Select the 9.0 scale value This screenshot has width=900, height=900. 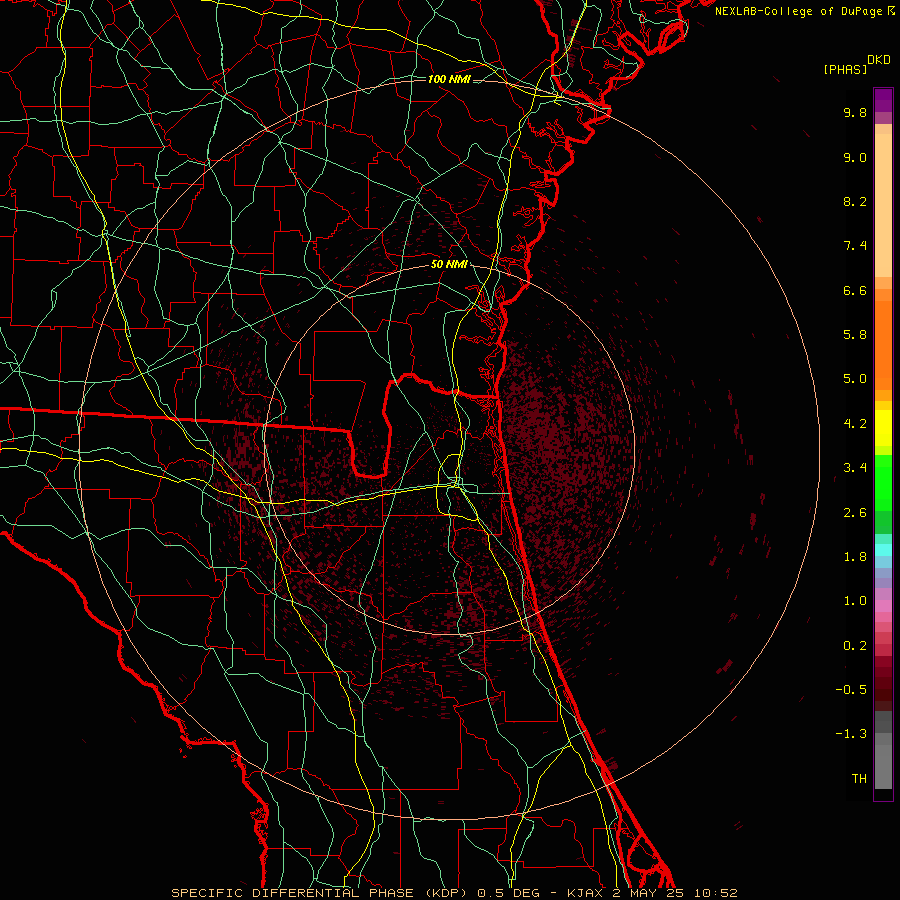[x=855, y=157]
